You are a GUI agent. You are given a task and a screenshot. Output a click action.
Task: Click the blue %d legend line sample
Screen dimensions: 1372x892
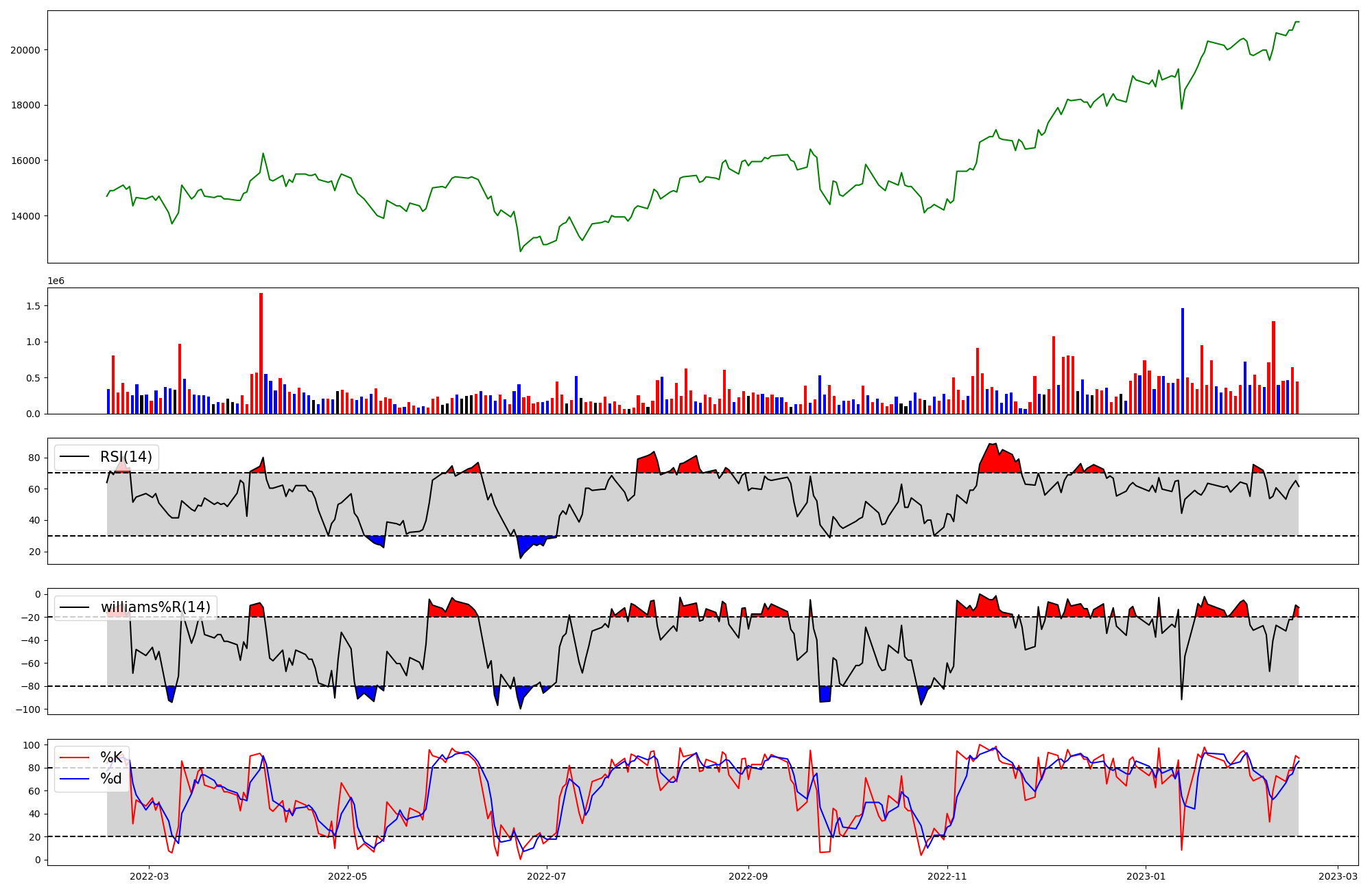75,778
